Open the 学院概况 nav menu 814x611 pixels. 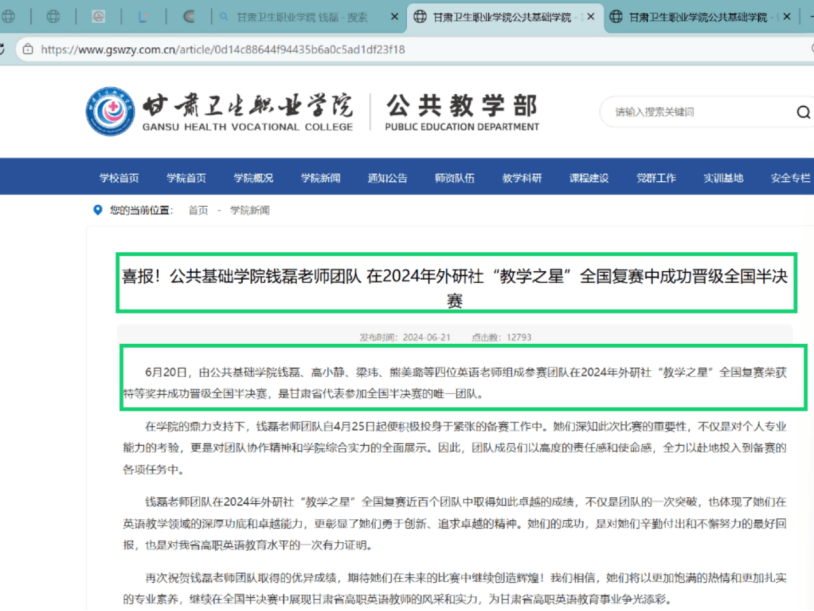click(253, 178)
